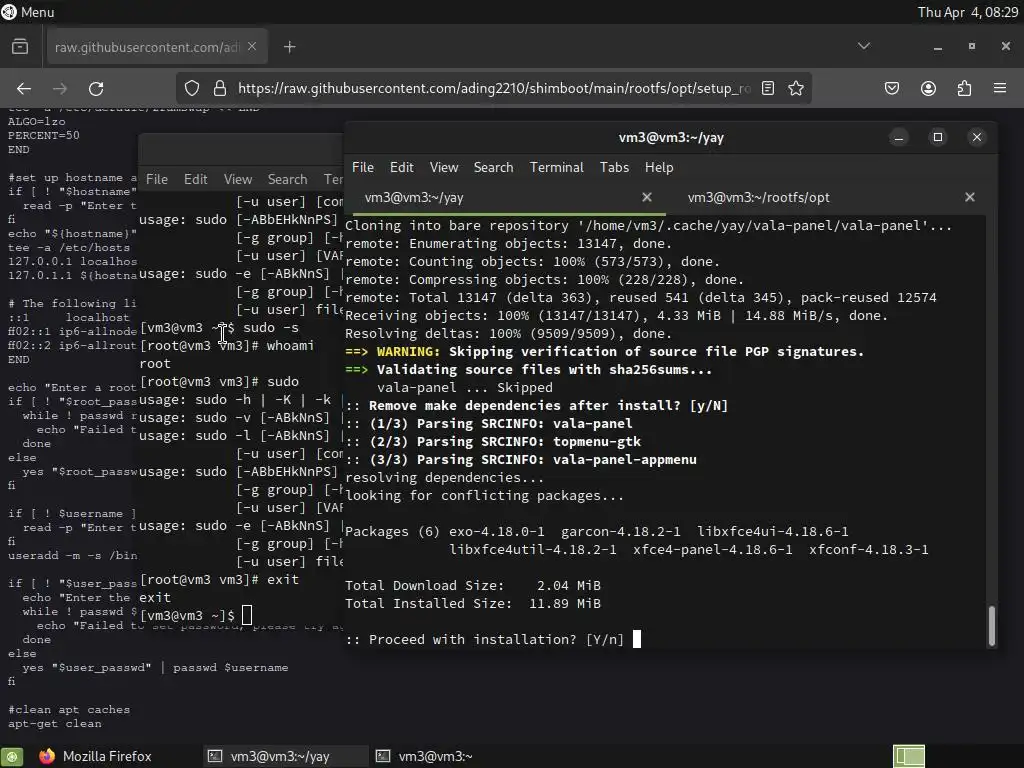The image size is (1024, 768).
Task: Click the WARNING Skipping verification line
Action: 604,351
